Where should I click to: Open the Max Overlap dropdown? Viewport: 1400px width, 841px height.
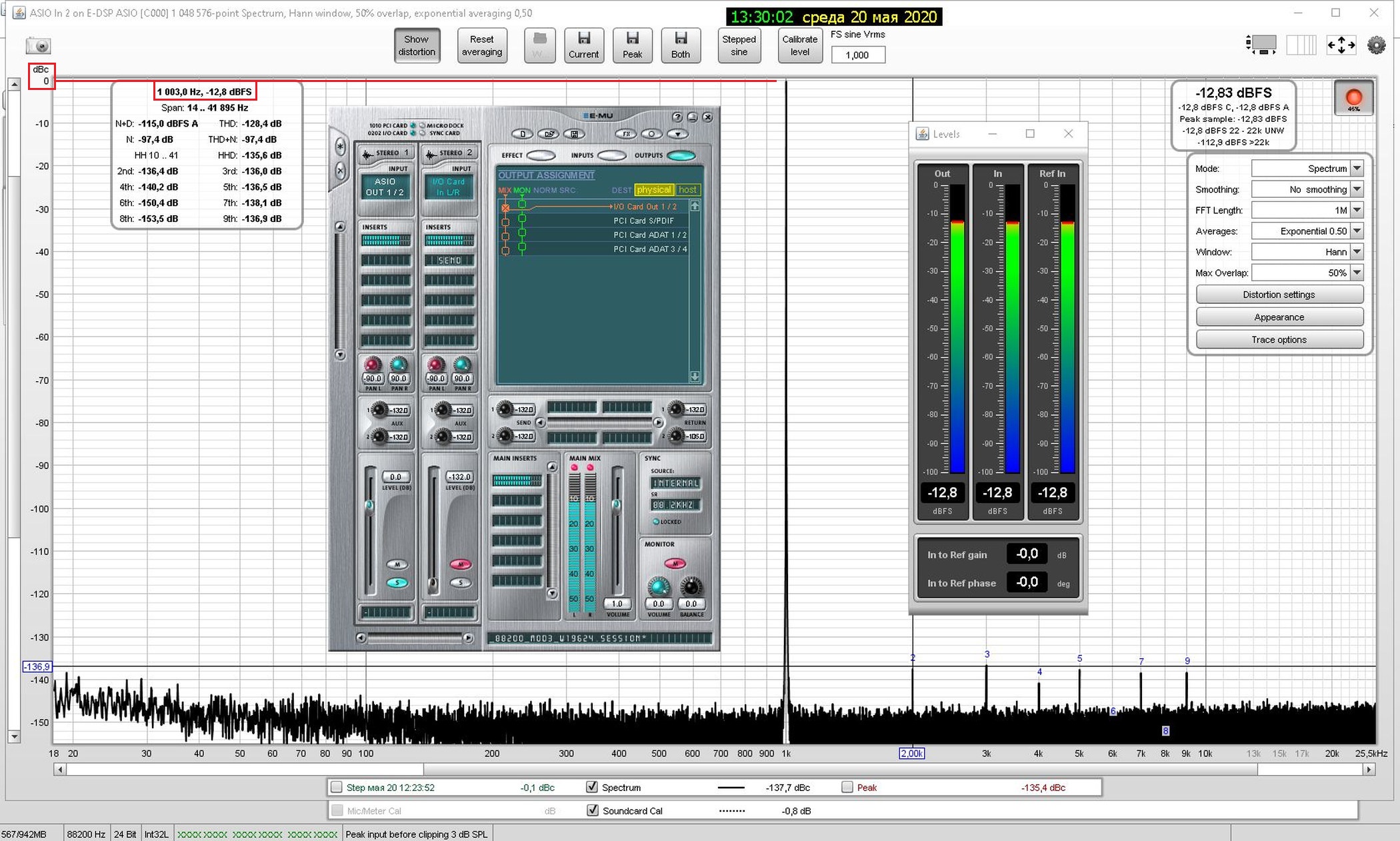coord(1307,273)
